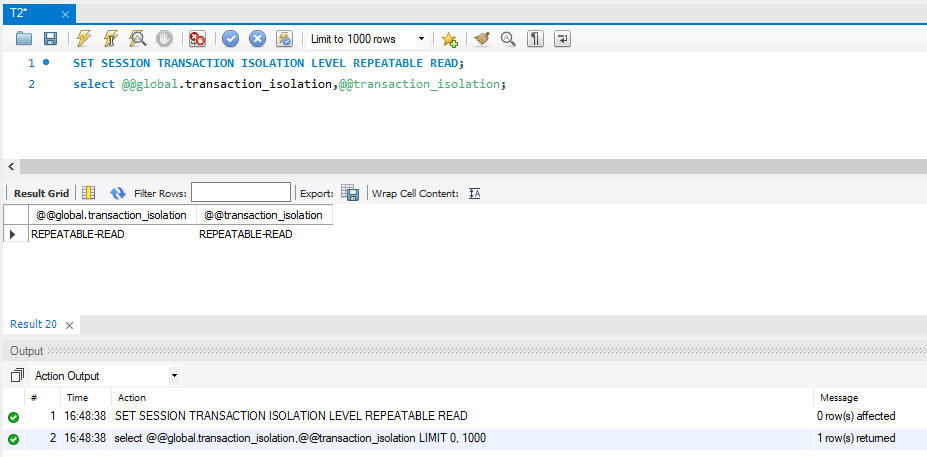927x457 pixels.
Task: Click the Output panel header
Action: [x=465, y=351]
